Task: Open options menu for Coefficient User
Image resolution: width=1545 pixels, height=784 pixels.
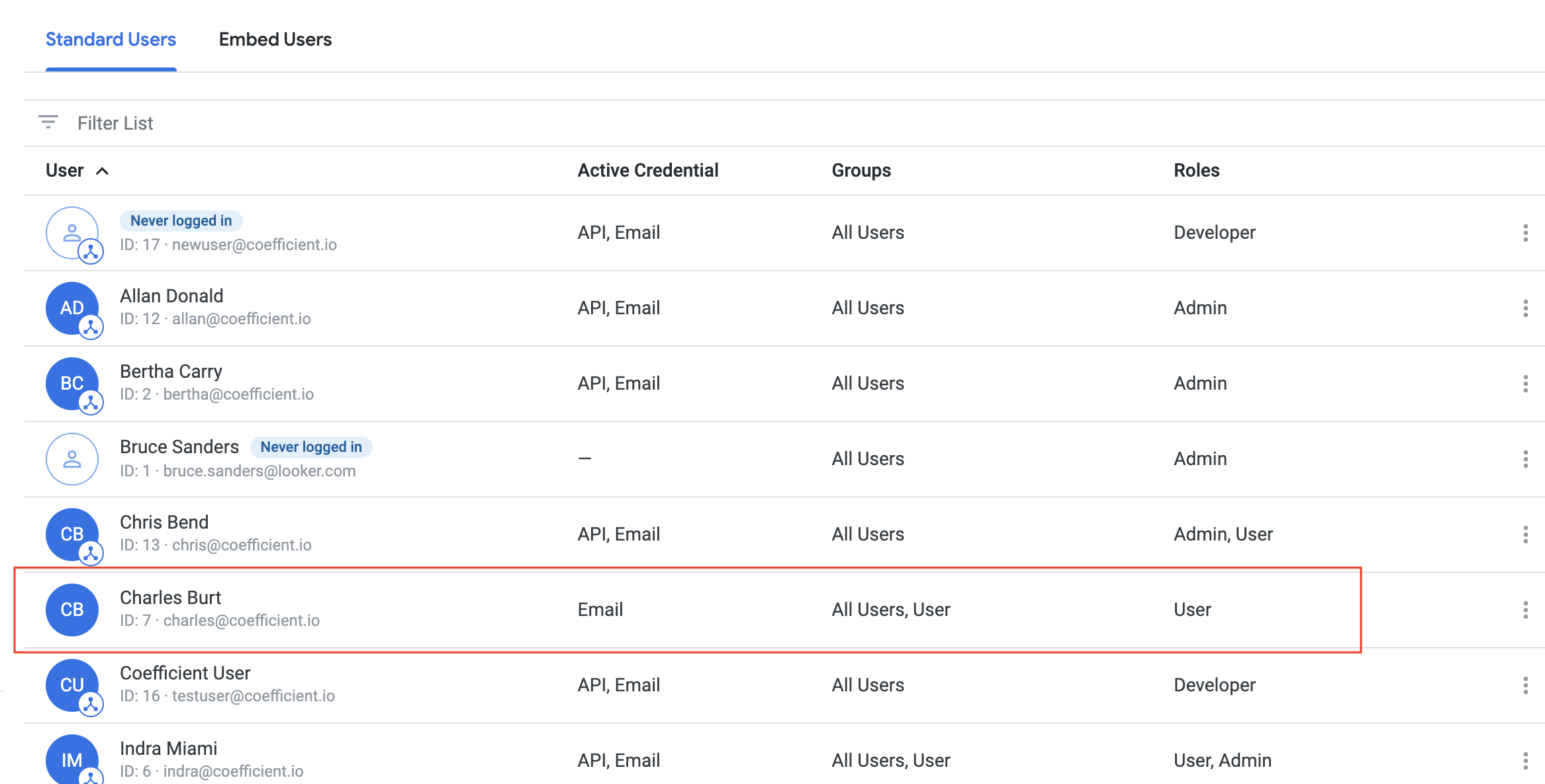Action: tap(1525, 685)
